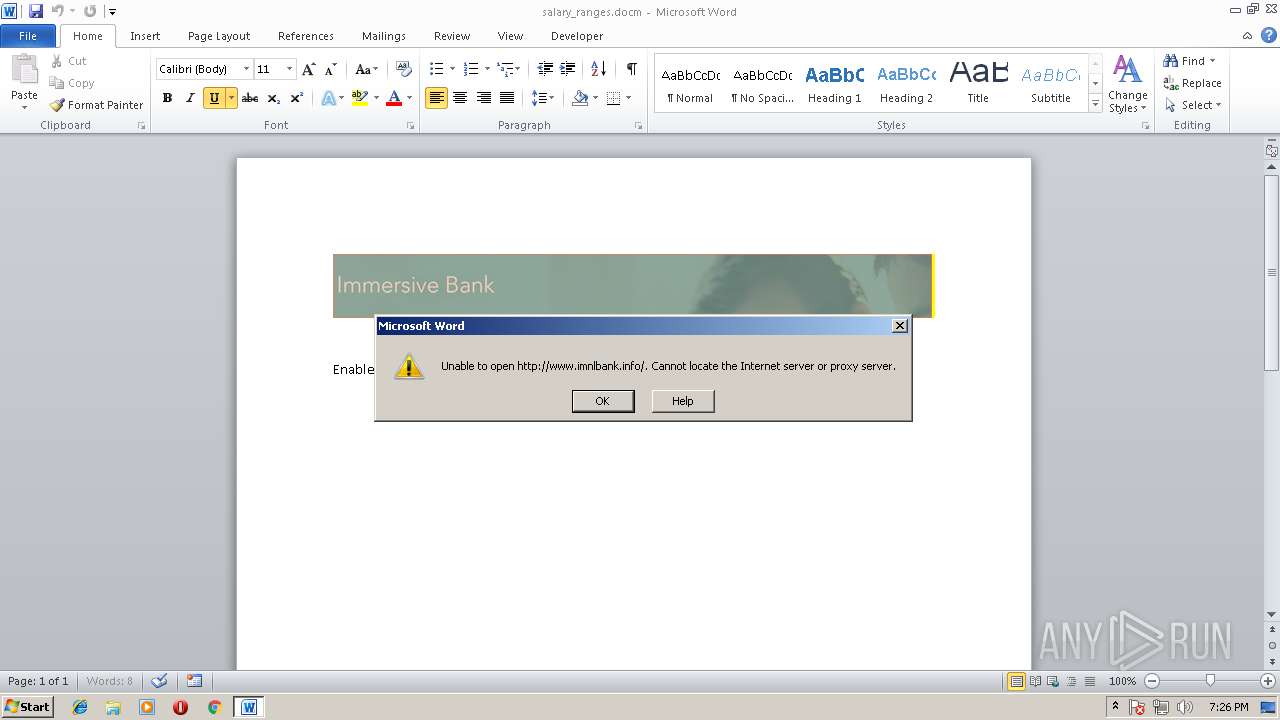Open the File tab
1280x720 pixels.
point(28,36)
